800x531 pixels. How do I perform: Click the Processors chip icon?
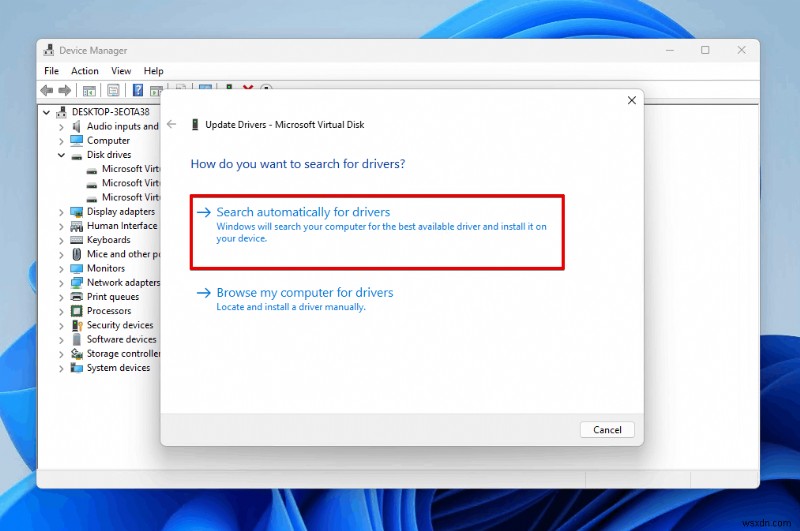pyautogui.click(x=77, y=311)
